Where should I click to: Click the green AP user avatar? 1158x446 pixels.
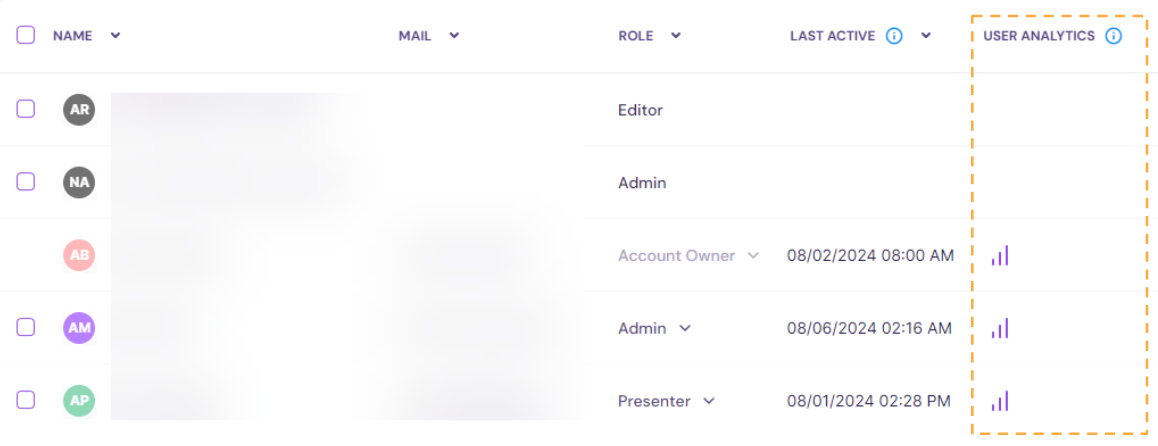79,401
